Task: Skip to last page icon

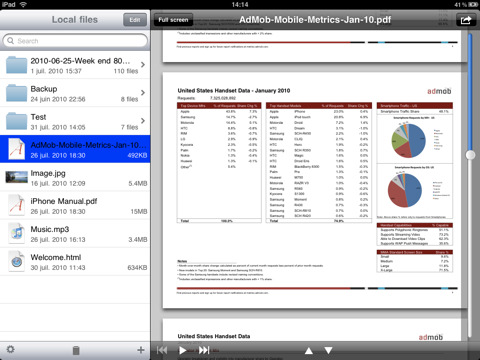Action: click(204, 350)
